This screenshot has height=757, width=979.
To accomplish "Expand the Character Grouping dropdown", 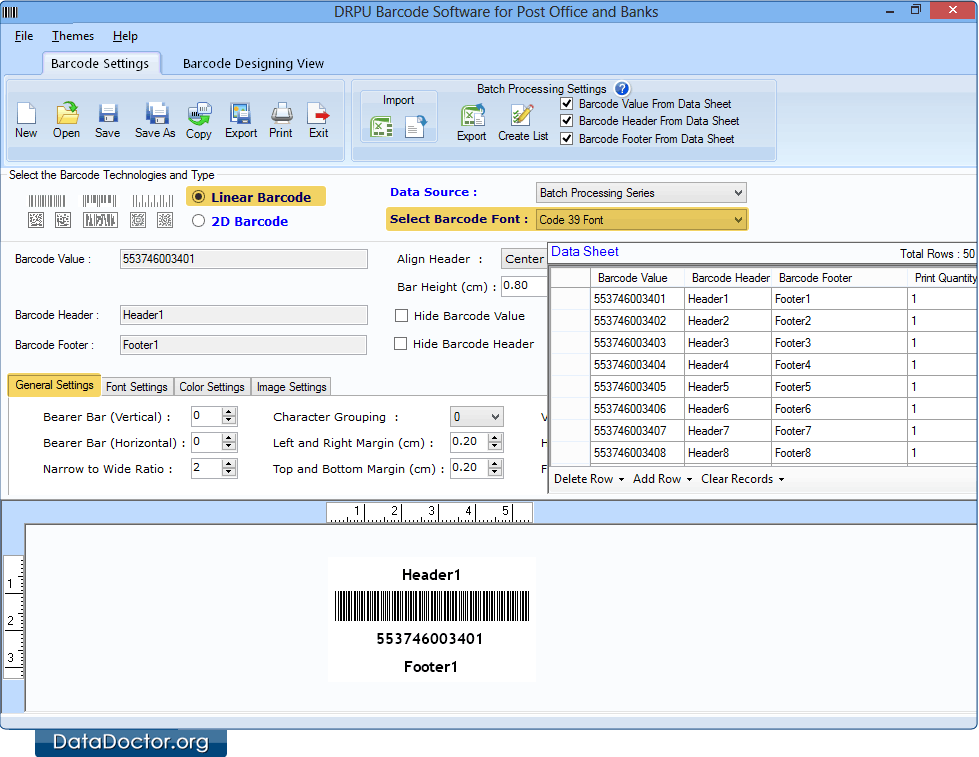I will (476, 417).
